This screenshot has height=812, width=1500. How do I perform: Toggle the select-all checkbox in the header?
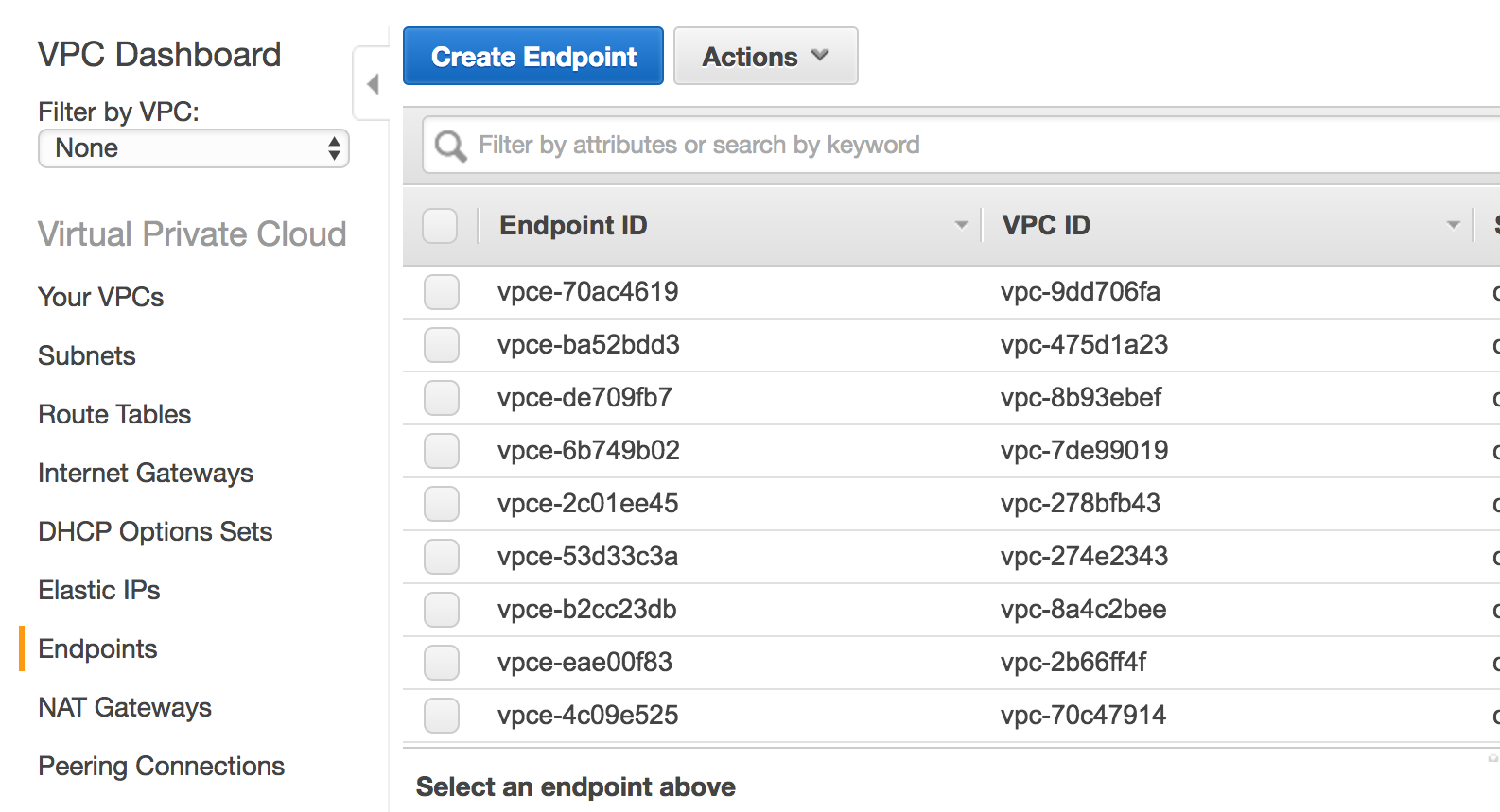440,226
